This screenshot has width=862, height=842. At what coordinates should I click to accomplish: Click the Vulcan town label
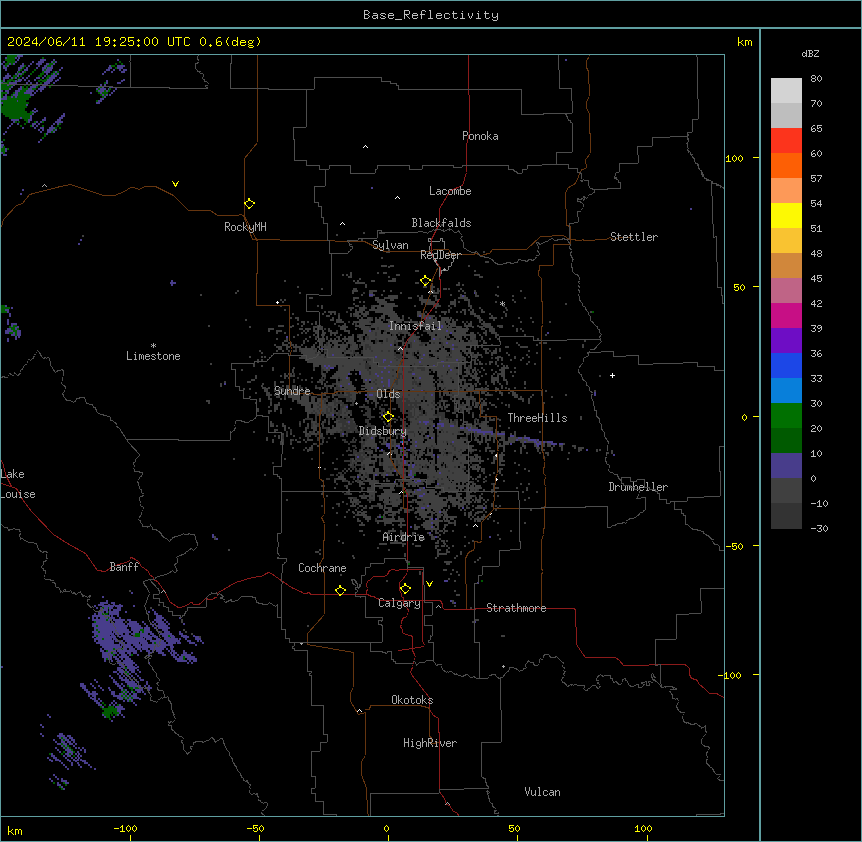coord(542,792)
